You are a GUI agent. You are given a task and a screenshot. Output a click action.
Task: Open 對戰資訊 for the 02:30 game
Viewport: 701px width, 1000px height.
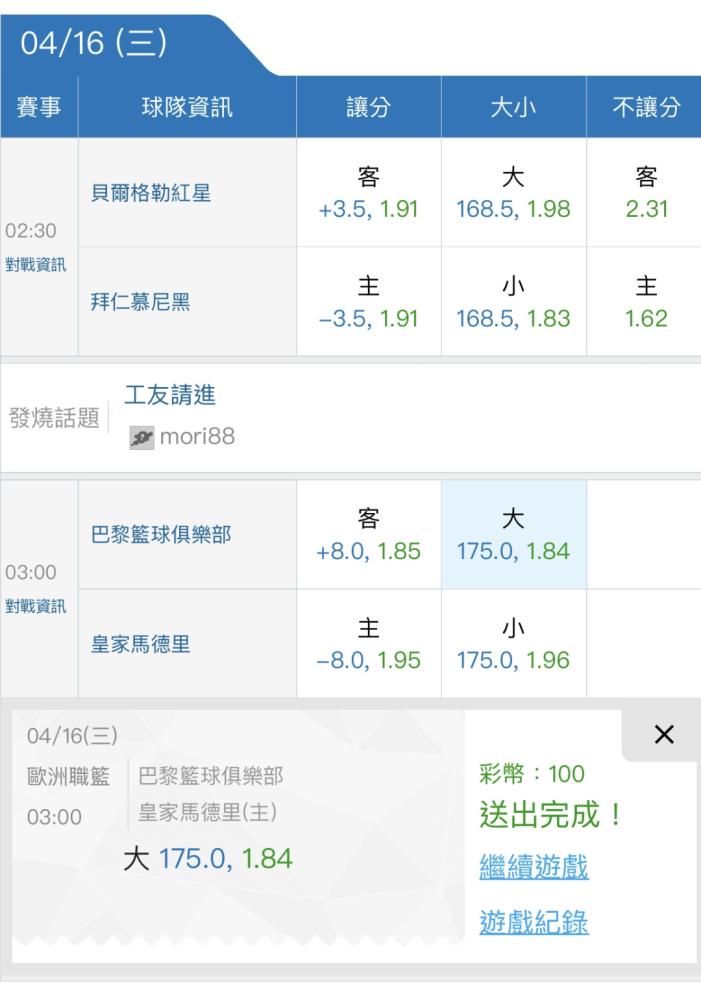point(36,265)
